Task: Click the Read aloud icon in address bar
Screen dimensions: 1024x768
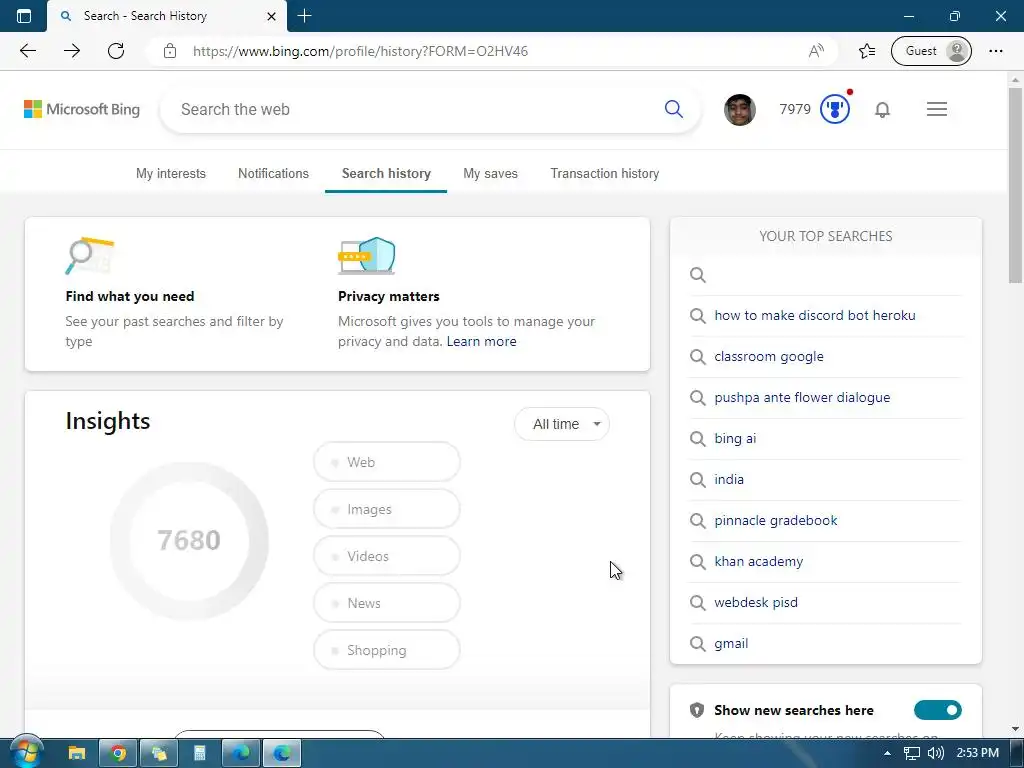Action: click(816, 51)
